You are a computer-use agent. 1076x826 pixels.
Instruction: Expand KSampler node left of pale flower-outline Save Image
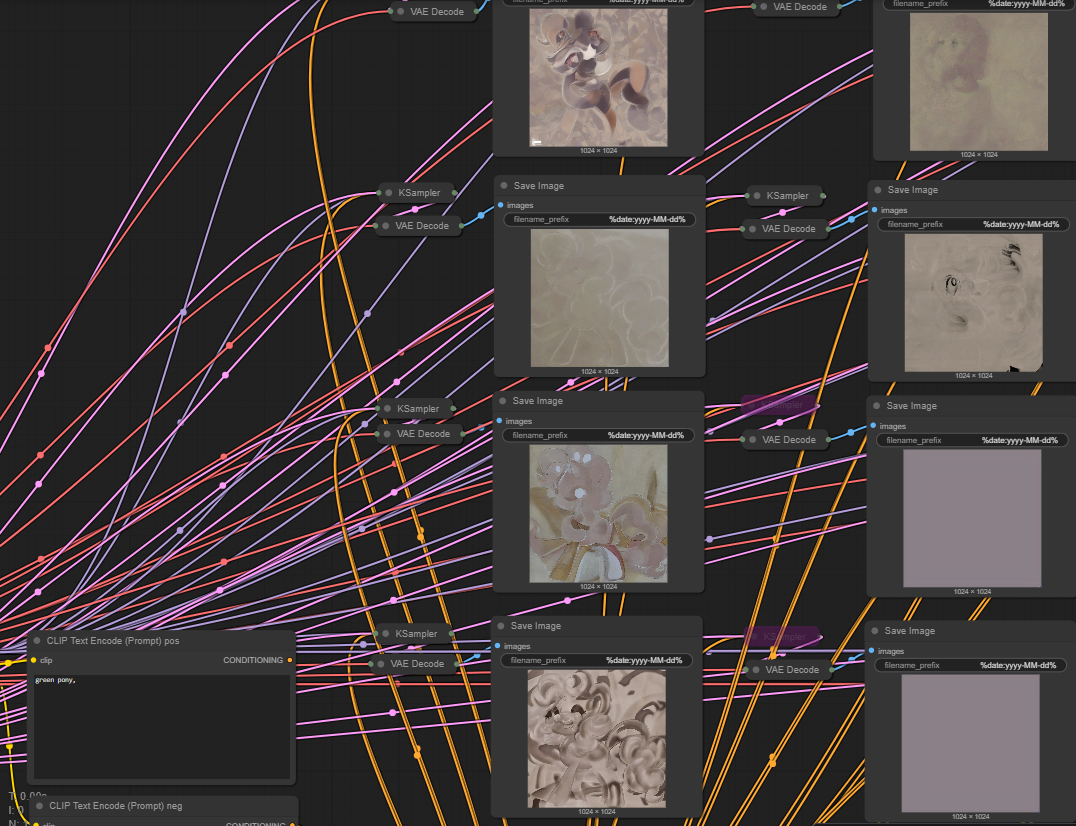[388, 193]
